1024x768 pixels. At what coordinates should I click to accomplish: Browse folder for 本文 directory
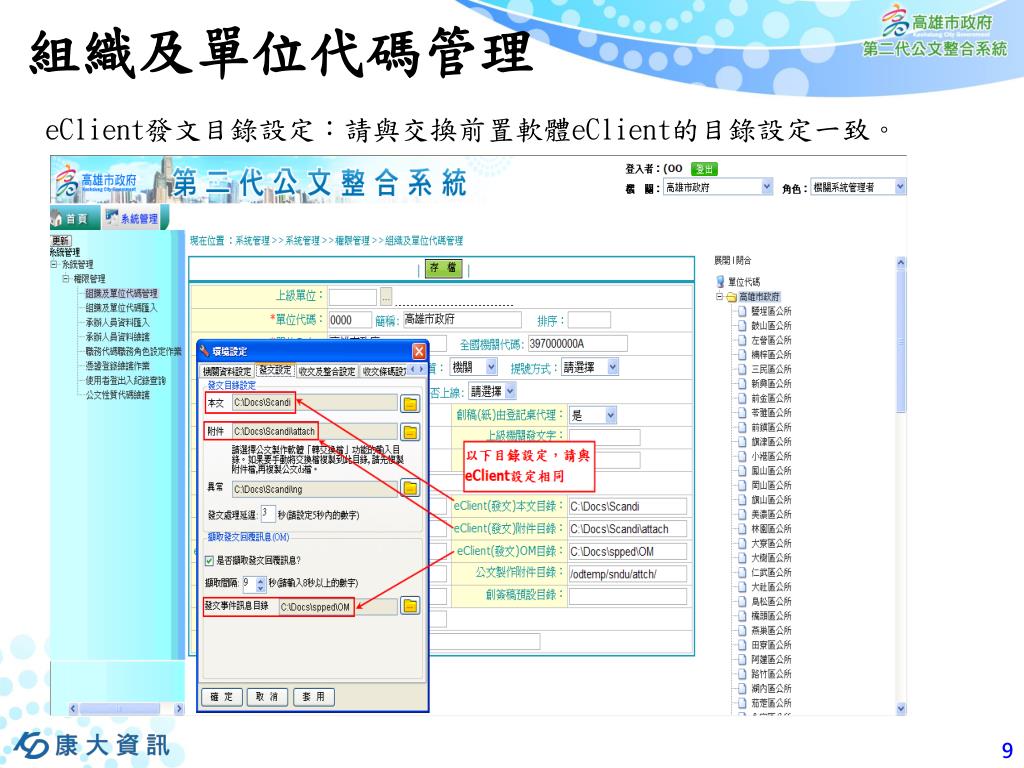[410, 404]
